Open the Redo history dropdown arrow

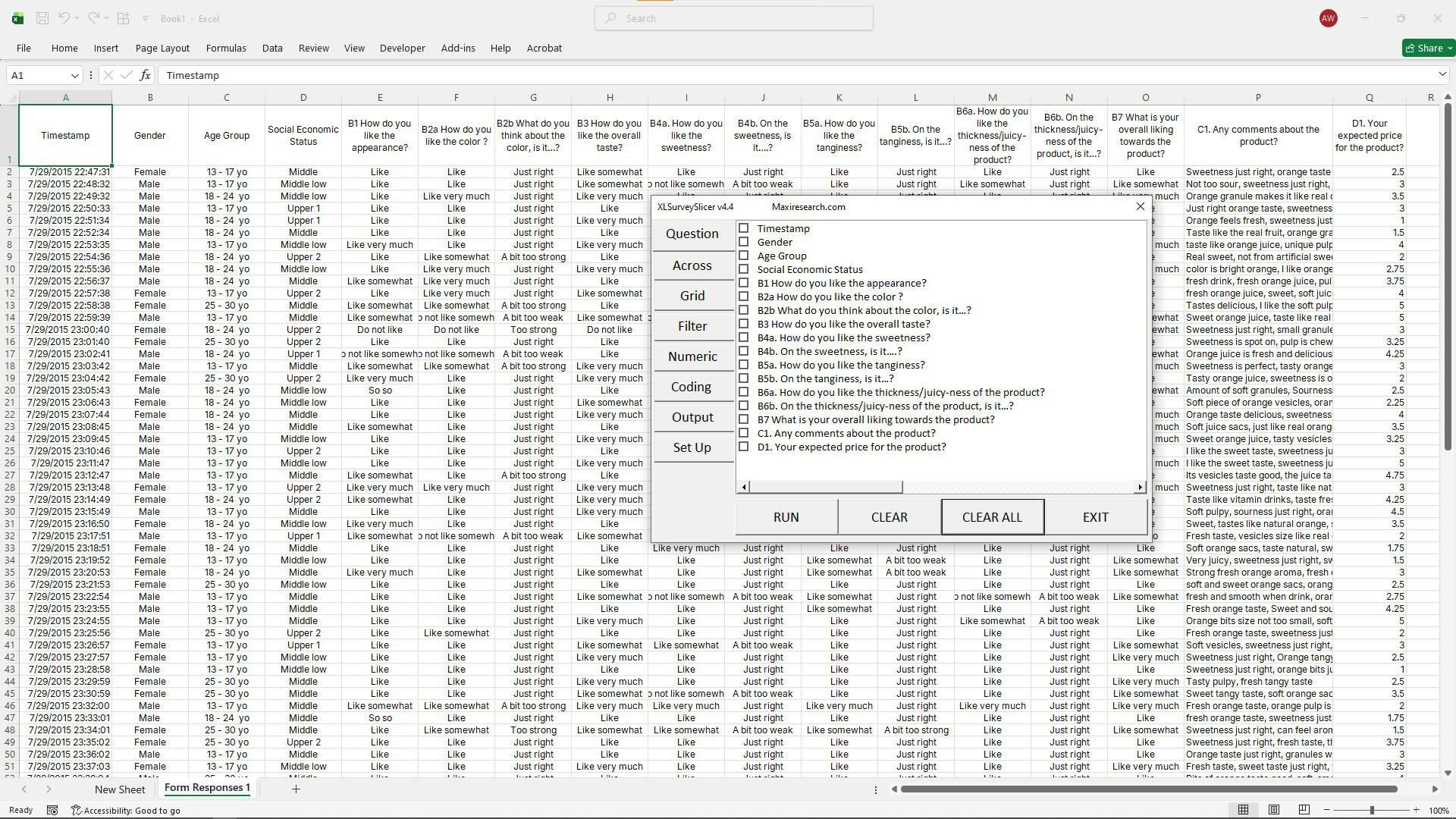pyautogui.click(x=107, y=18)
